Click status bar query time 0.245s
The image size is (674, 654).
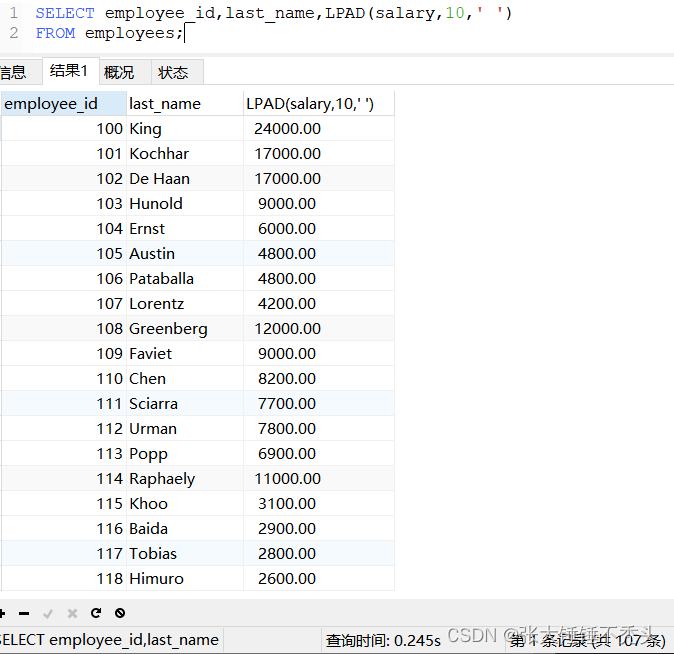[x=383, y=640]
